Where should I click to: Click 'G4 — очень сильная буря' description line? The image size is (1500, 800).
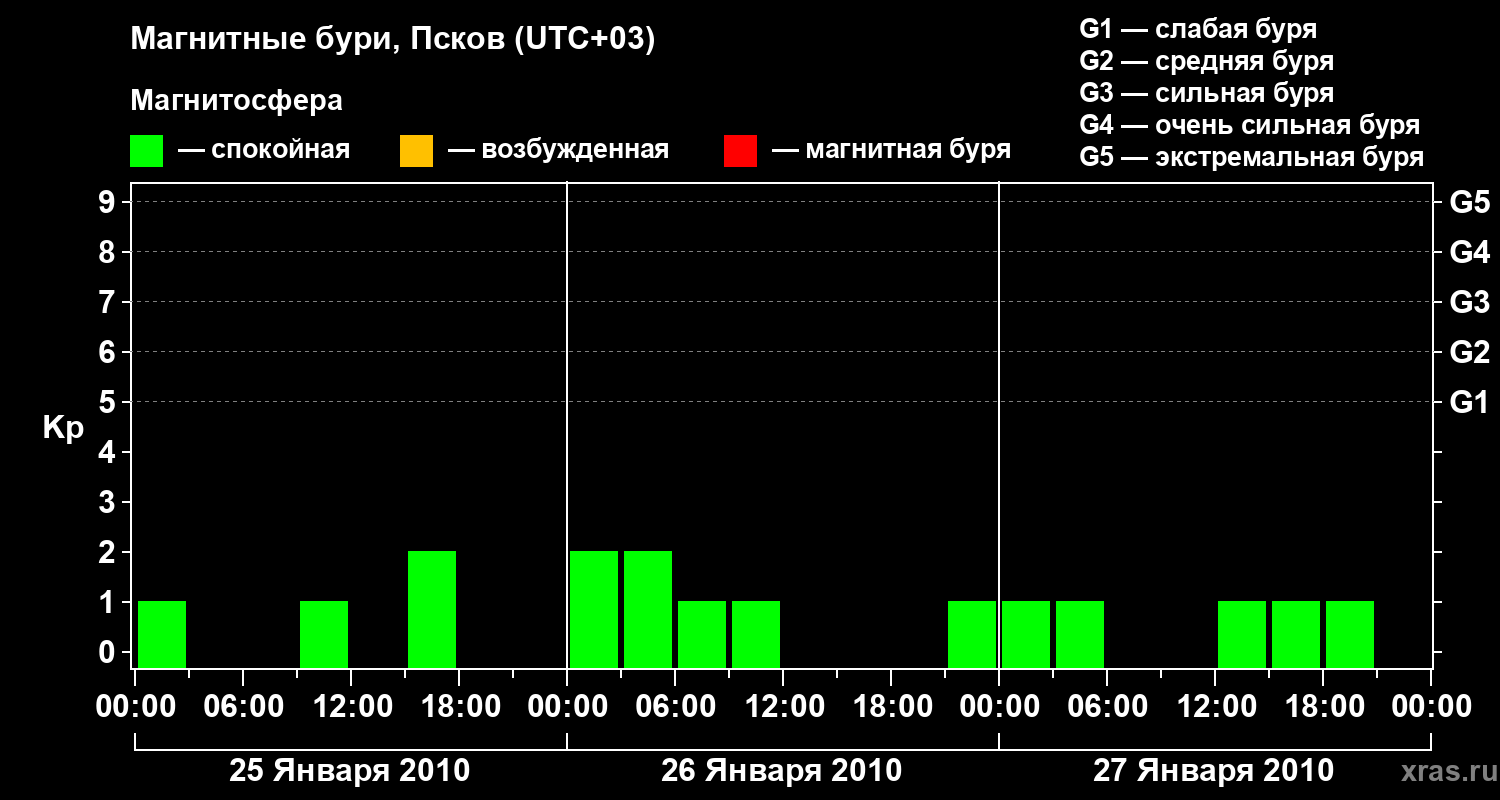(x=1250, y=125)
